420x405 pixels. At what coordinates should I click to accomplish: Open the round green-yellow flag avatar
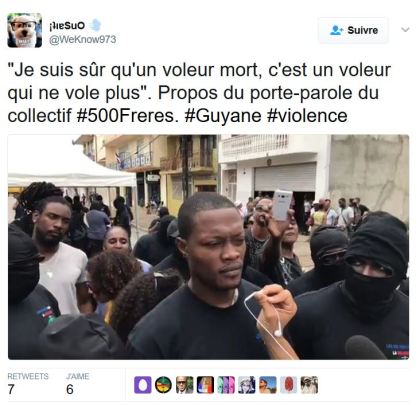(x=163, y=385)
